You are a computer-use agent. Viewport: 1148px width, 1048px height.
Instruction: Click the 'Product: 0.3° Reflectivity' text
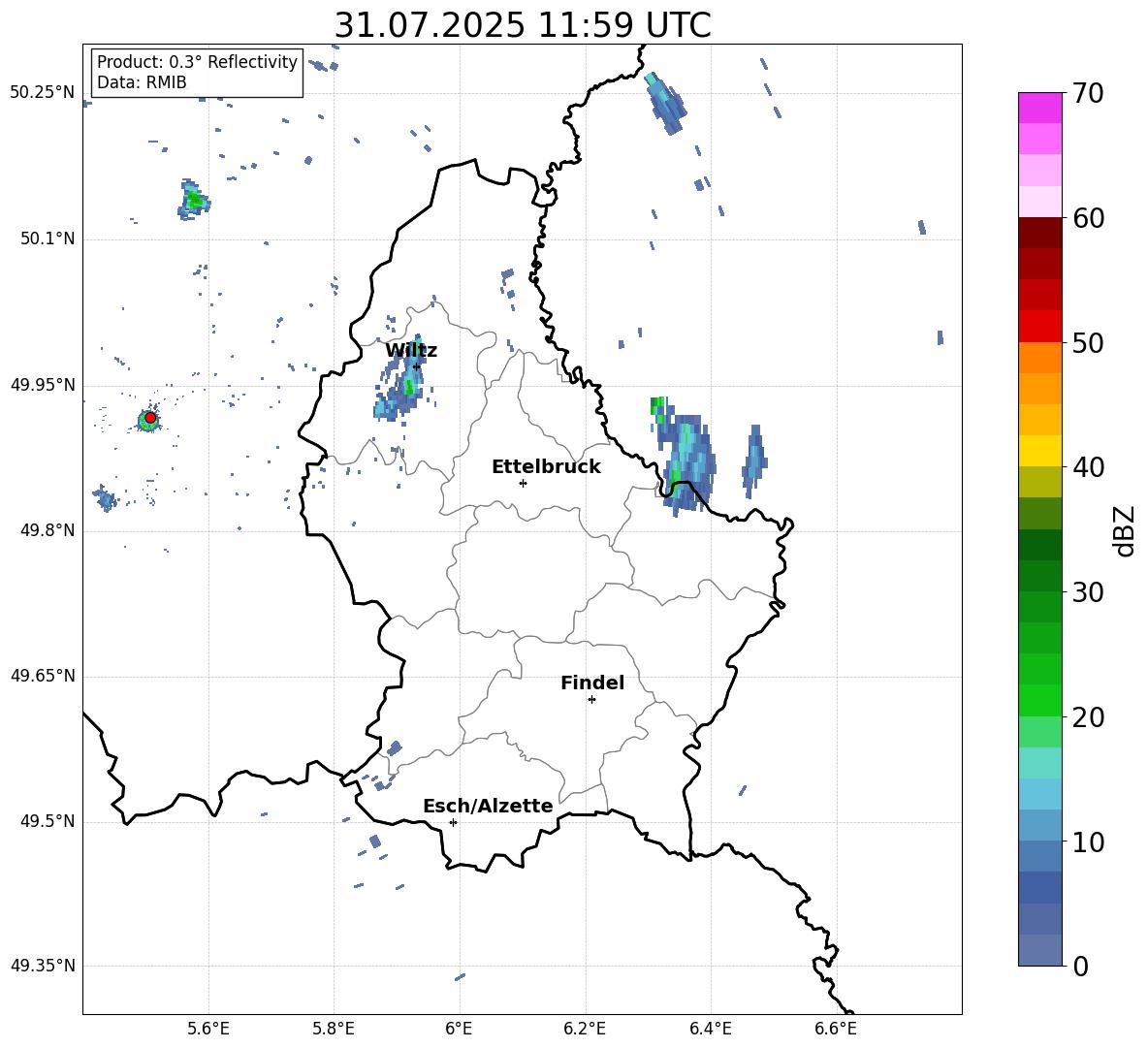pyautogui.click(x=197, y=62)
